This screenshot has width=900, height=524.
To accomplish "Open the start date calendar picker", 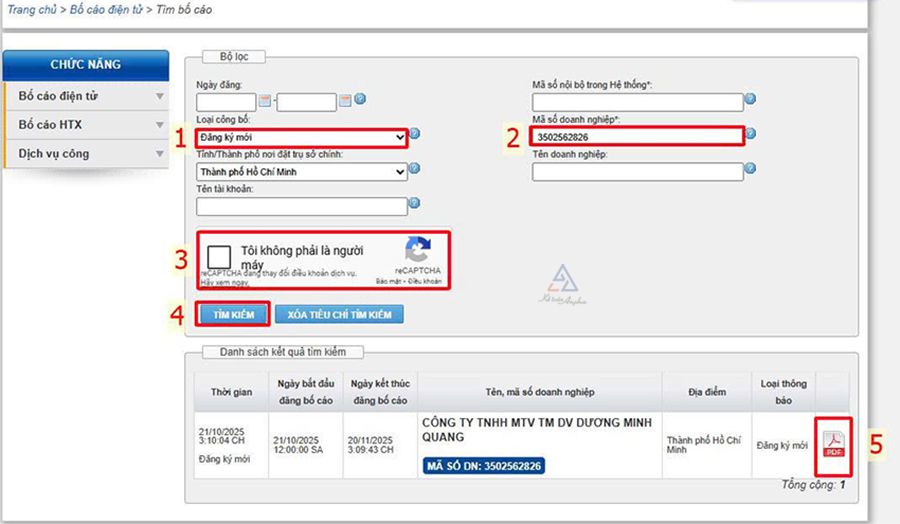I will point(265,100).
